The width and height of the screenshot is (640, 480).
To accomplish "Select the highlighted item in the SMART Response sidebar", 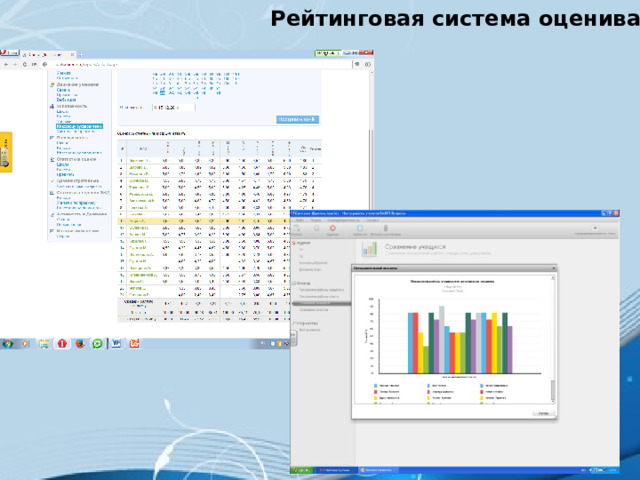I will [x=321, y=303].
